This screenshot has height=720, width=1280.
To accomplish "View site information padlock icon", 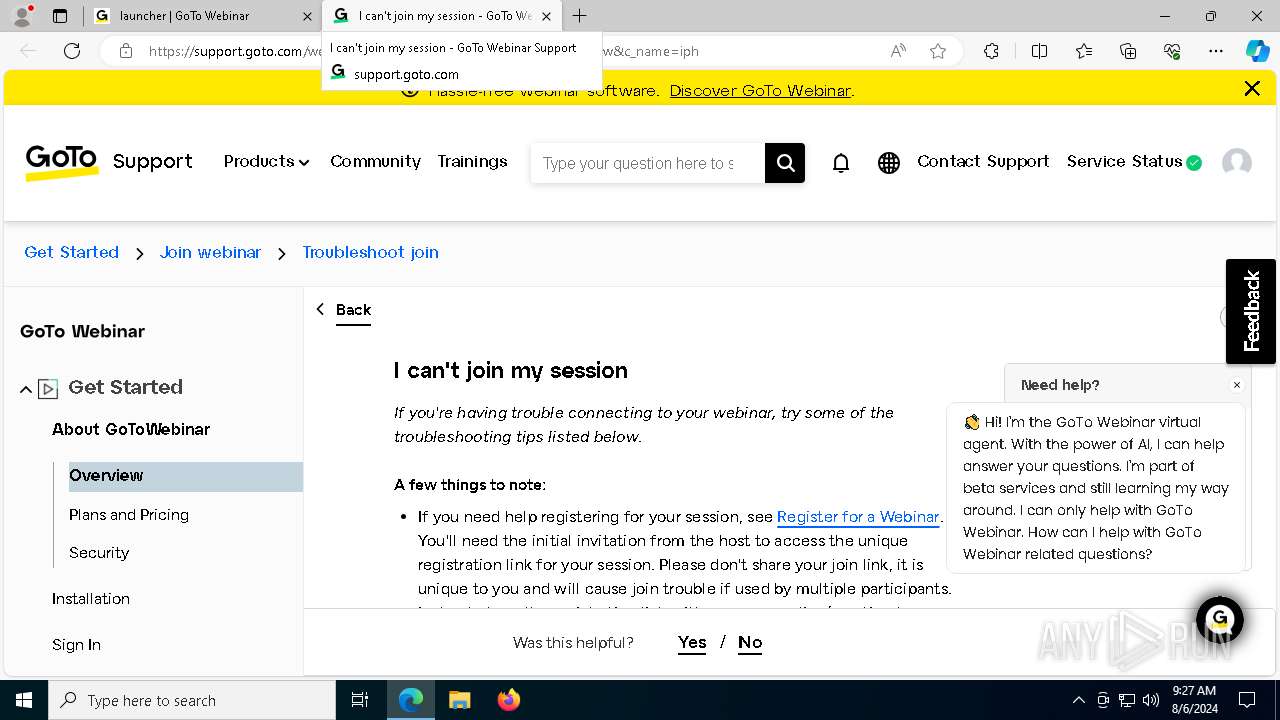I will [126, 51].
